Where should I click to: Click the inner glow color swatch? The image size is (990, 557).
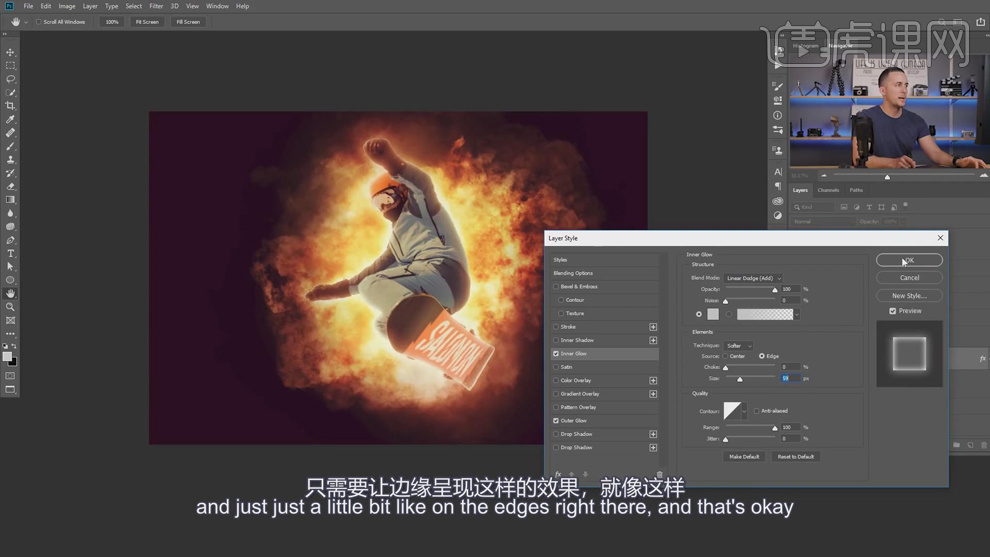(x=713, y=314)
